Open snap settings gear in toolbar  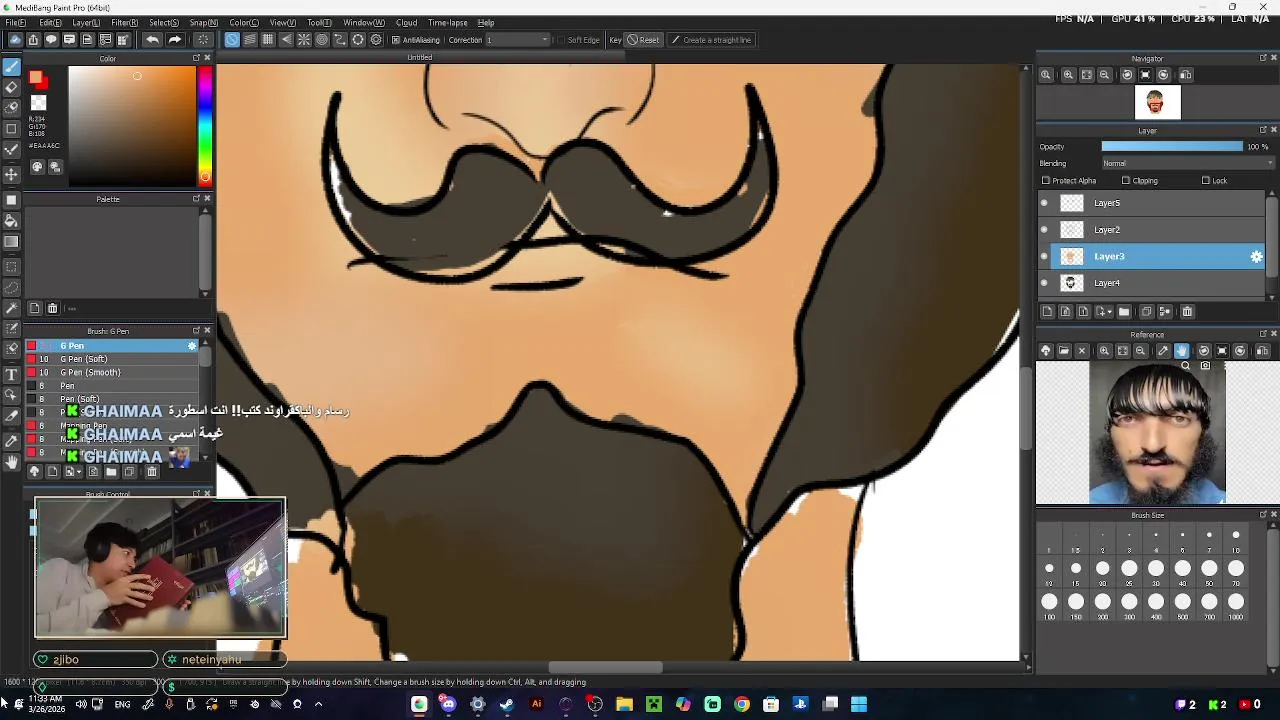point(376,40)
